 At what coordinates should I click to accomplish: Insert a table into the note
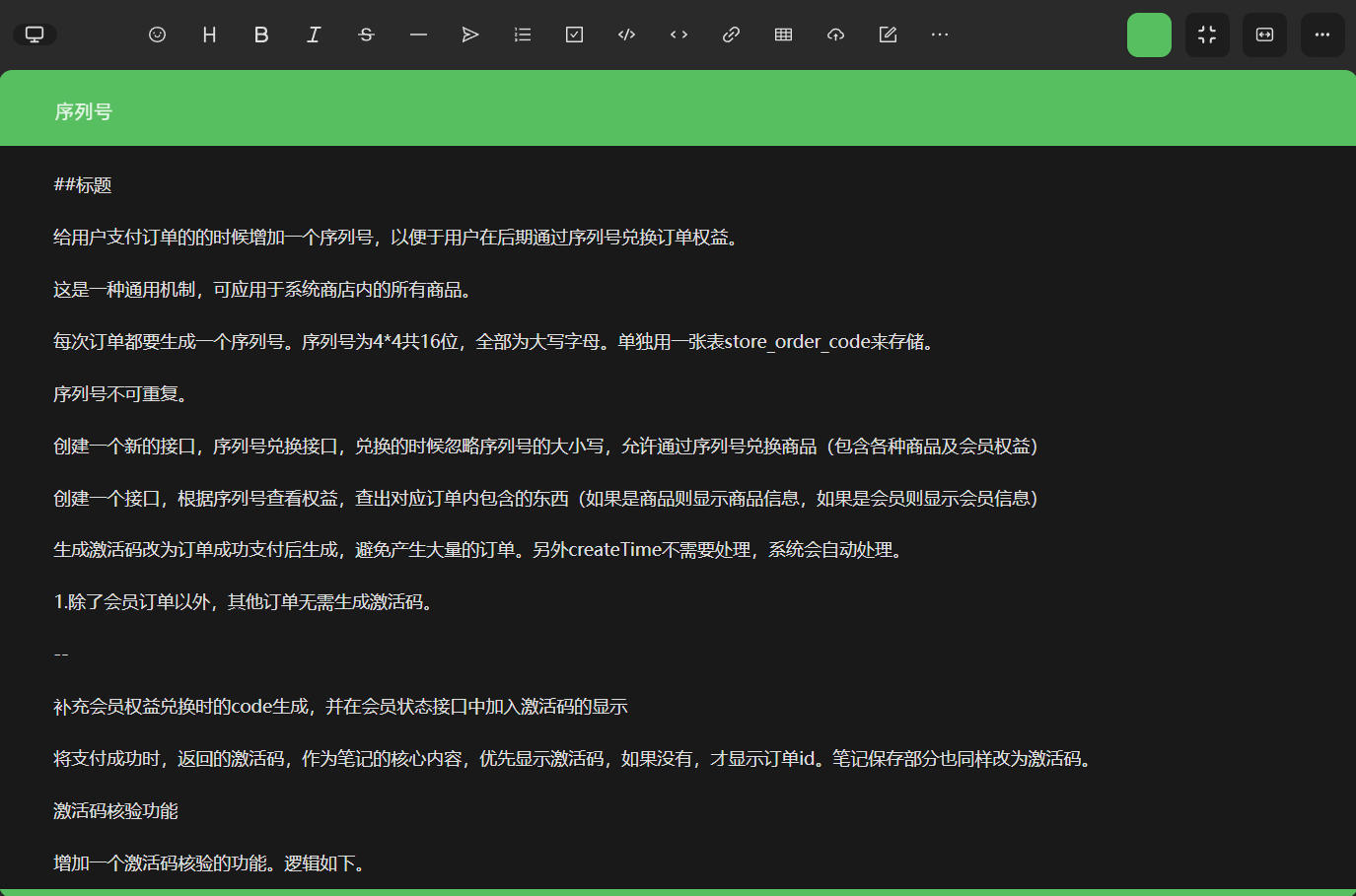783,34
